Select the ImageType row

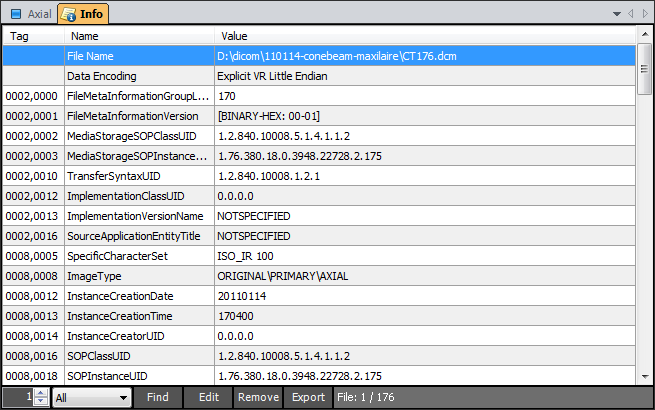pyautogui.click(x=319, y=276)
